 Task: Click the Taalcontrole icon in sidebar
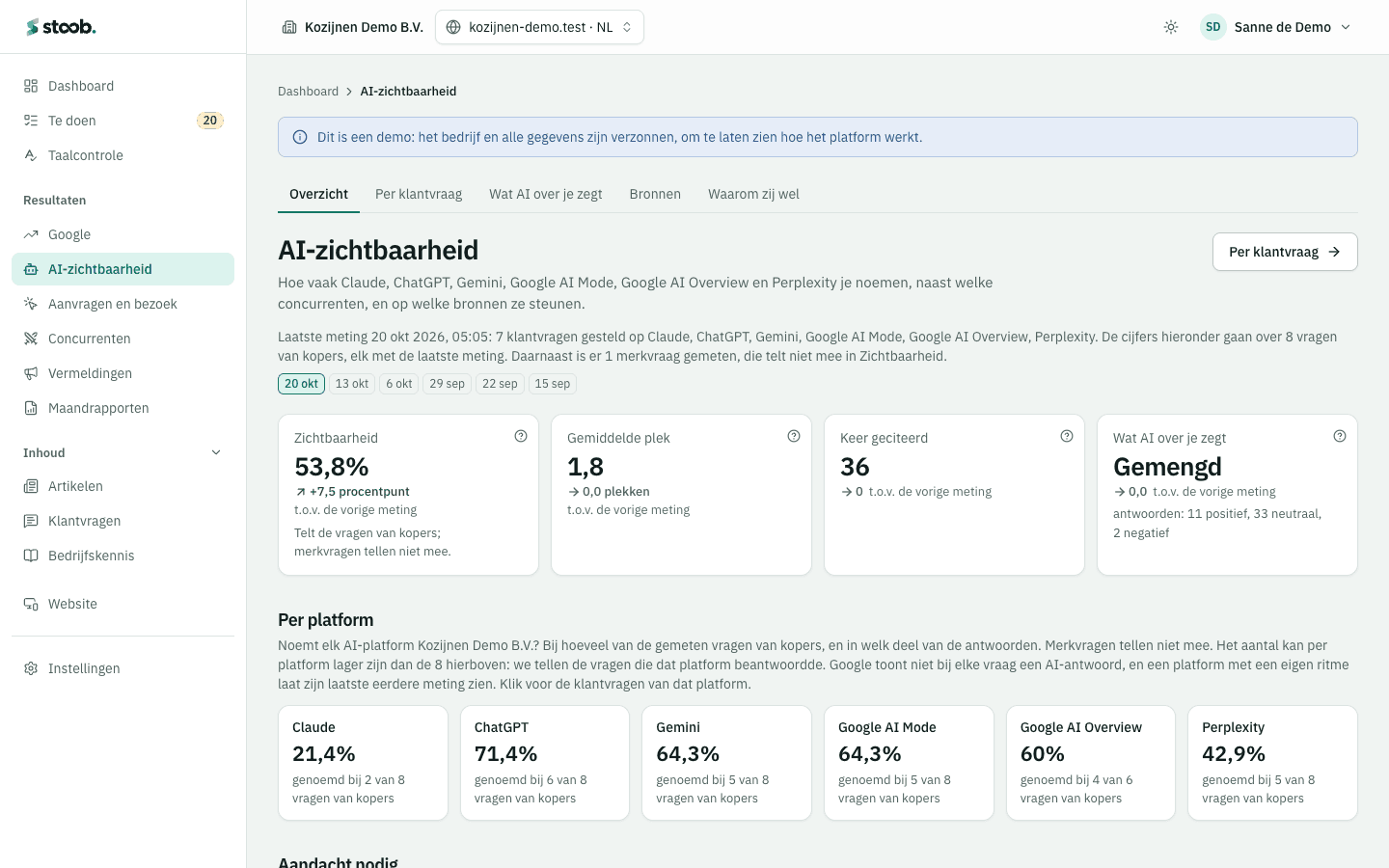click(31, 155)
